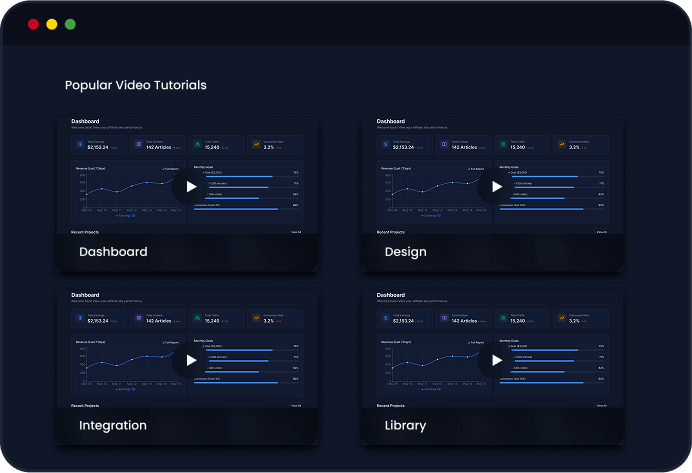The height and width of the screenshot is (473, 692).
Task: Click the yellow minimize window dot
Action: pyautogui.click(x=52, y=24)
